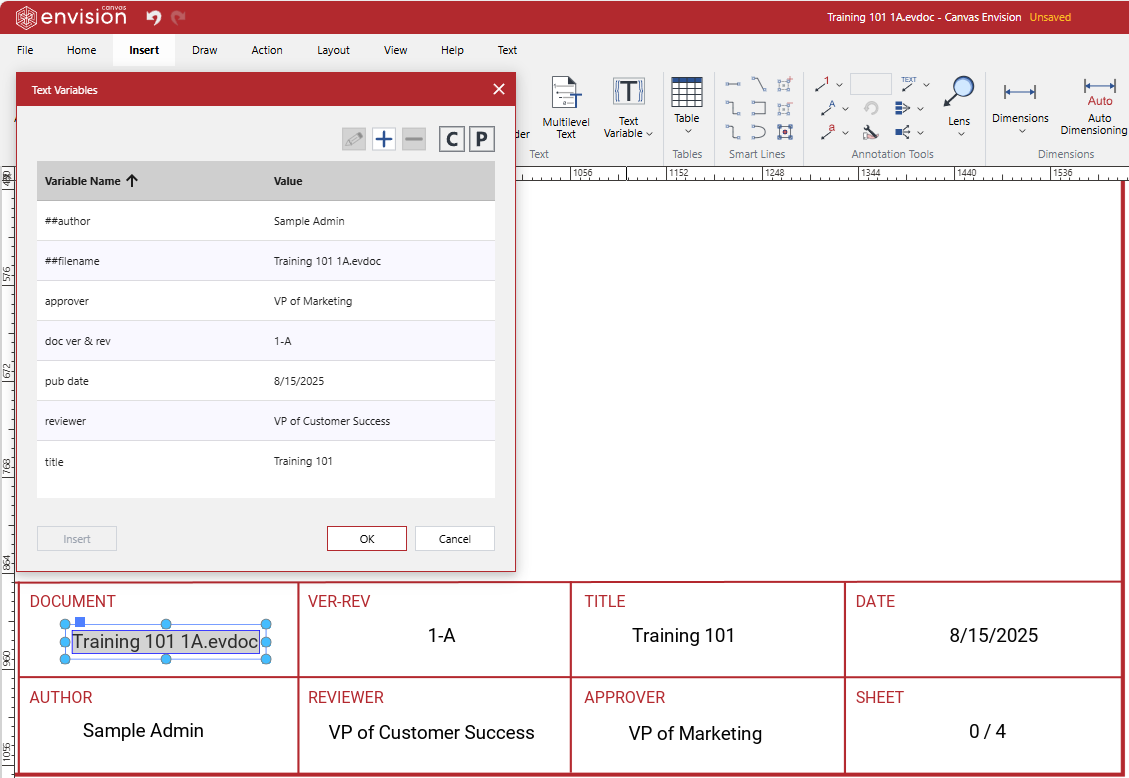1129x778 pixels.
Task: Click the wrench annotation settings icon
Action: tap(871, 132)
